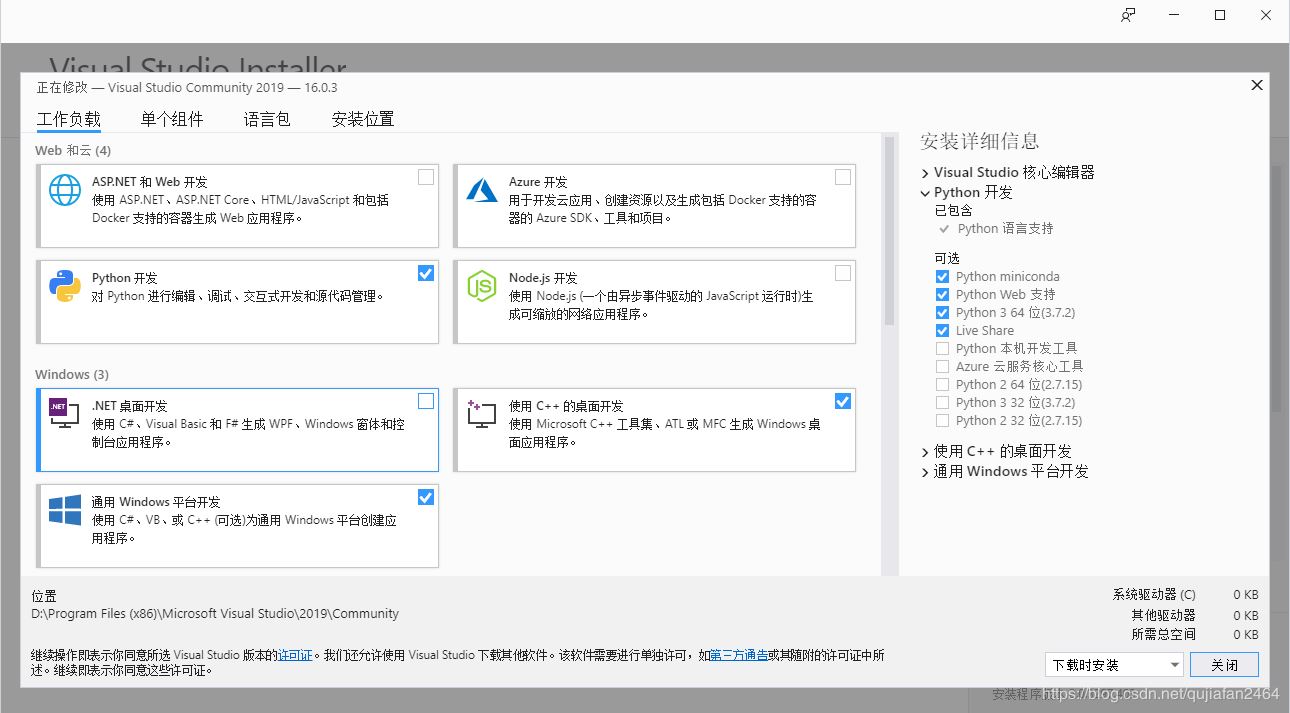Collapse the Python 开发 details section
Image resolution: width=1290 pixels, height=713 pixels.
click(924, 192)
